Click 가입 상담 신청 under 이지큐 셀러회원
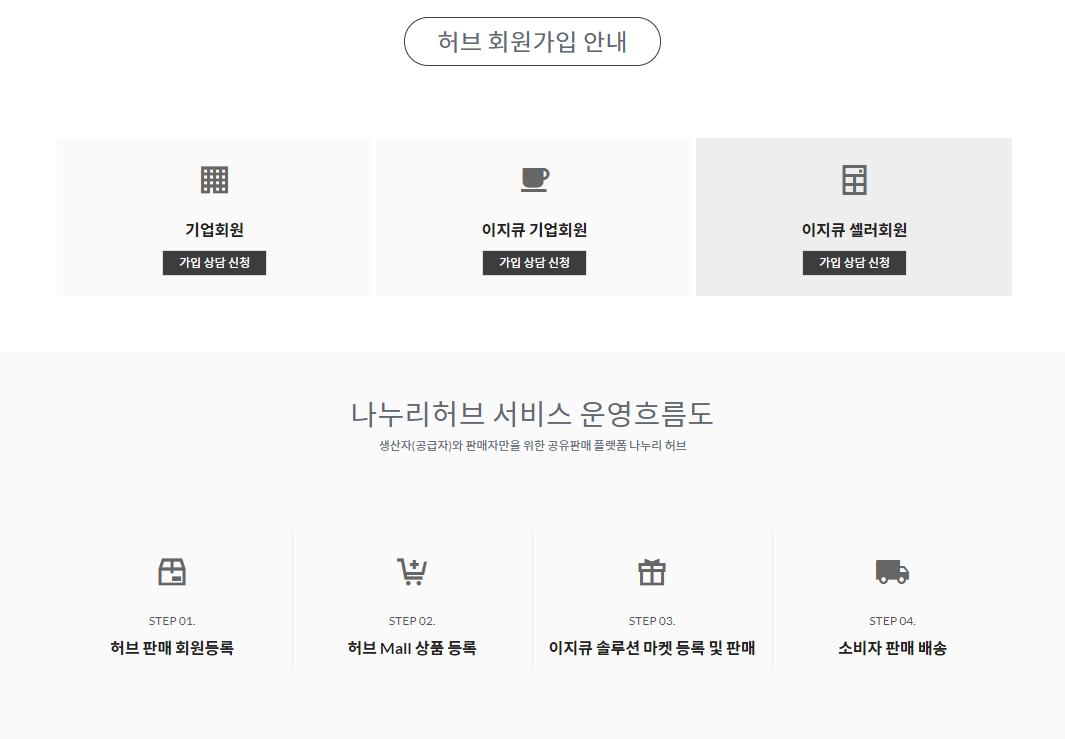This screenshot has height=739, width=1065. [x=854, y=263]
